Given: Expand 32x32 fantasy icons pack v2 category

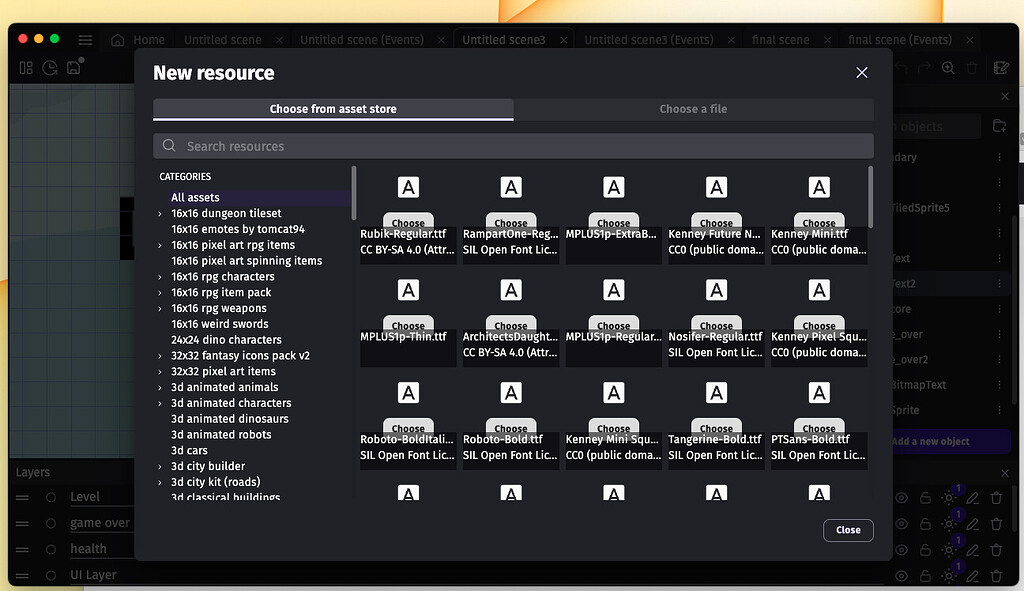Looking at the screenshot, I should [160, 356].
